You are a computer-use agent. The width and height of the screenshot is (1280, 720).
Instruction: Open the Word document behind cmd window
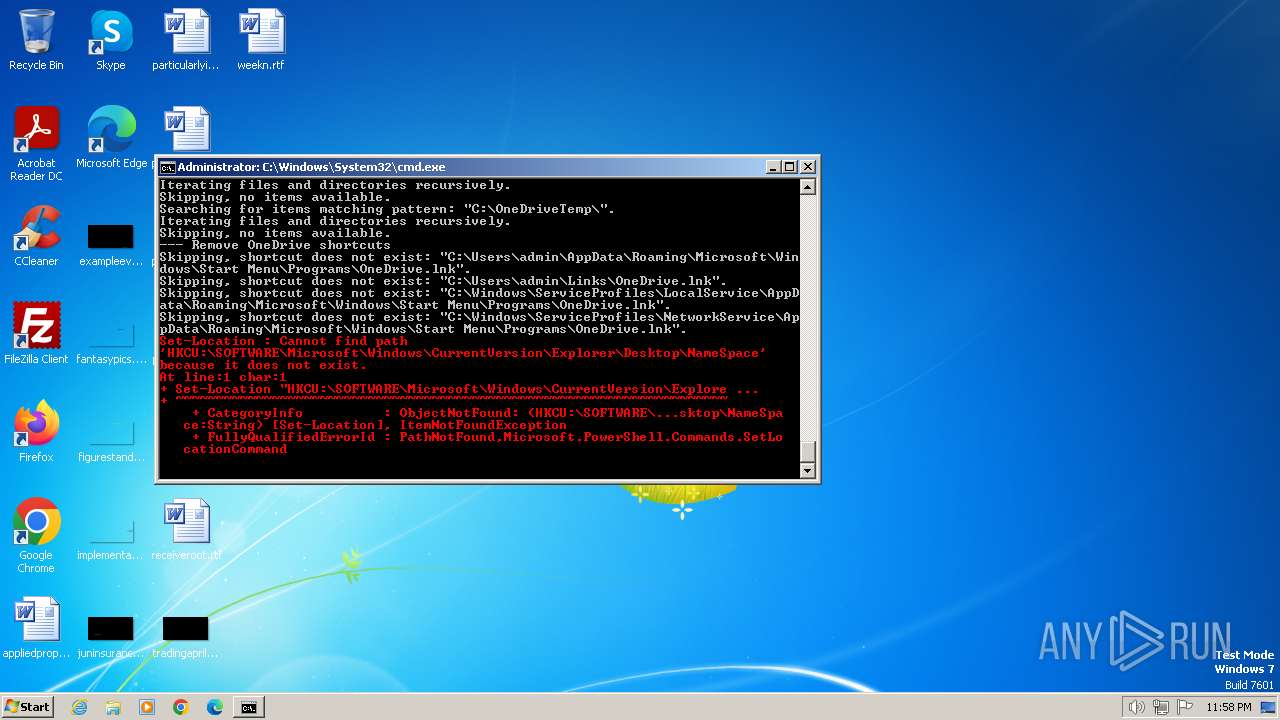[x=186, y=130]
